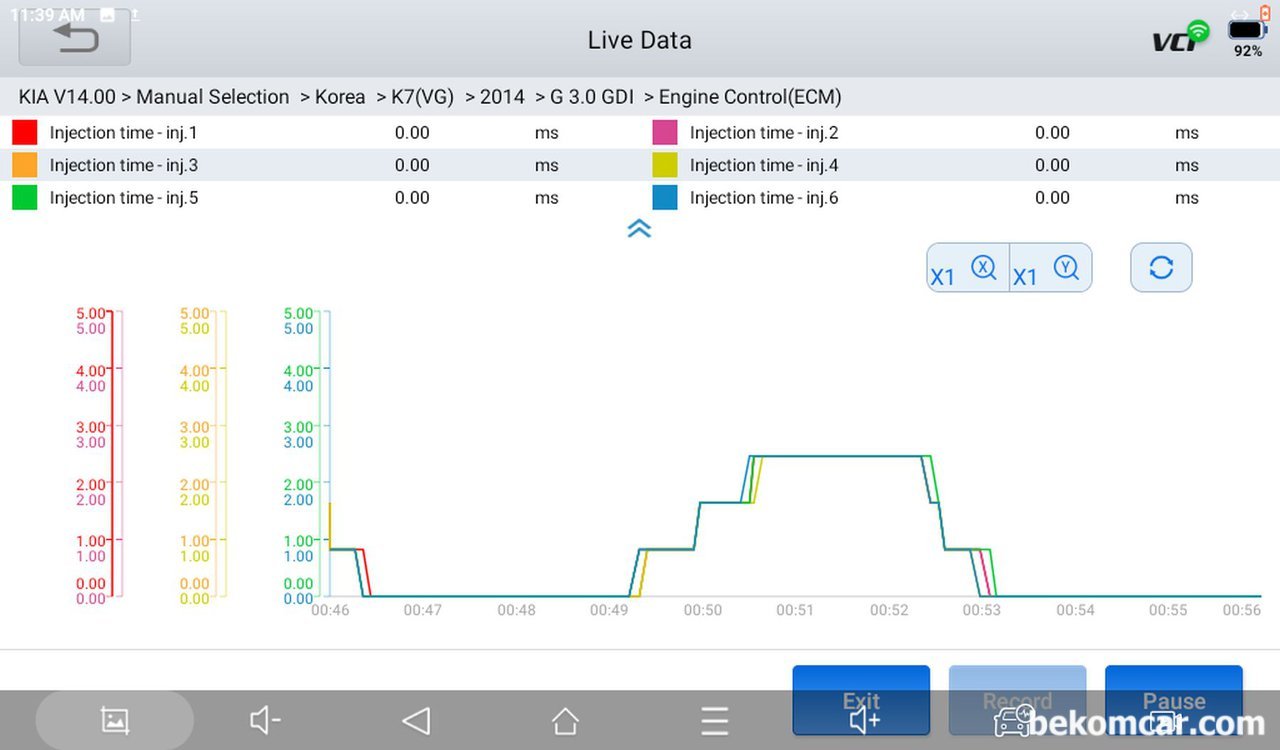Tap the volume up navigation icon

click(864, 720)
